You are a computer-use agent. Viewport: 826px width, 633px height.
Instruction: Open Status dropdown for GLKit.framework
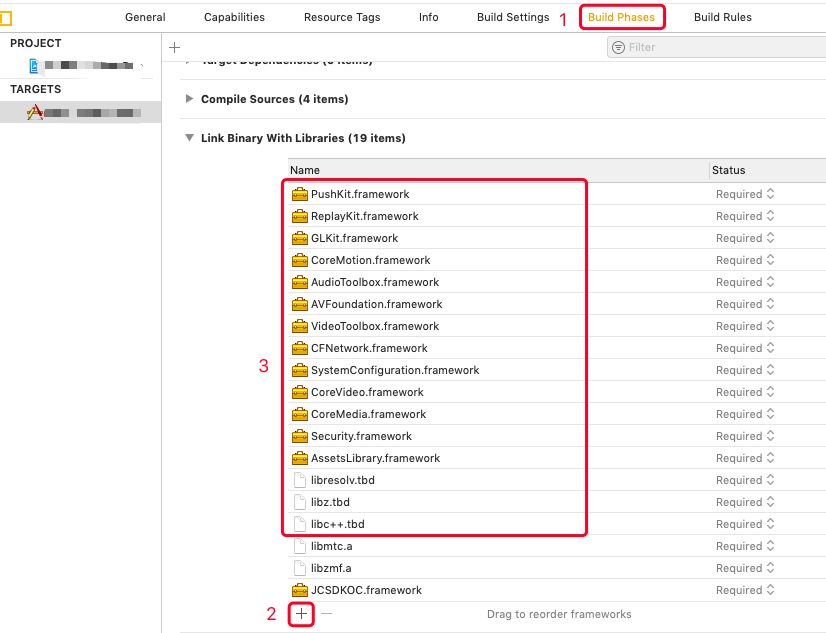[745, 239]
